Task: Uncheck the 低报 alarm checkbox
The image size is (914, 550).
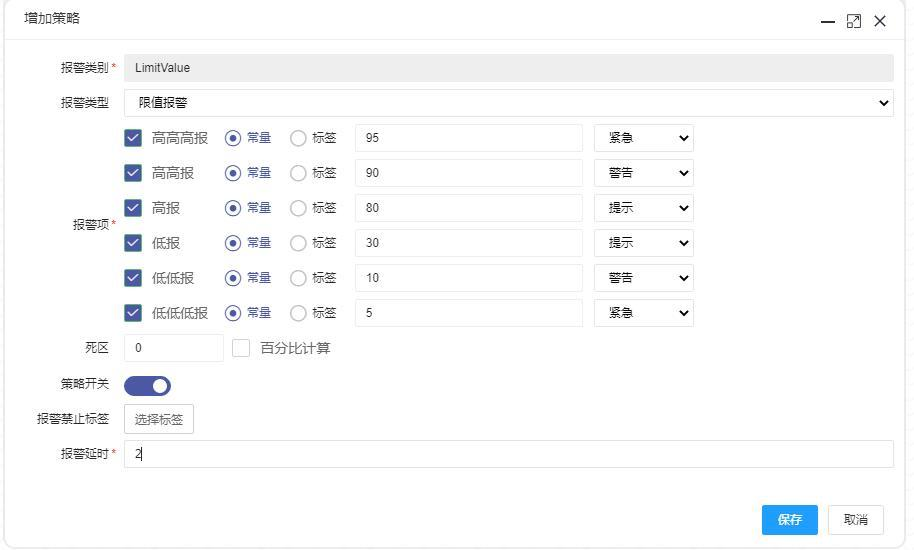Action: pyautogui.click(x=133, y=243)
